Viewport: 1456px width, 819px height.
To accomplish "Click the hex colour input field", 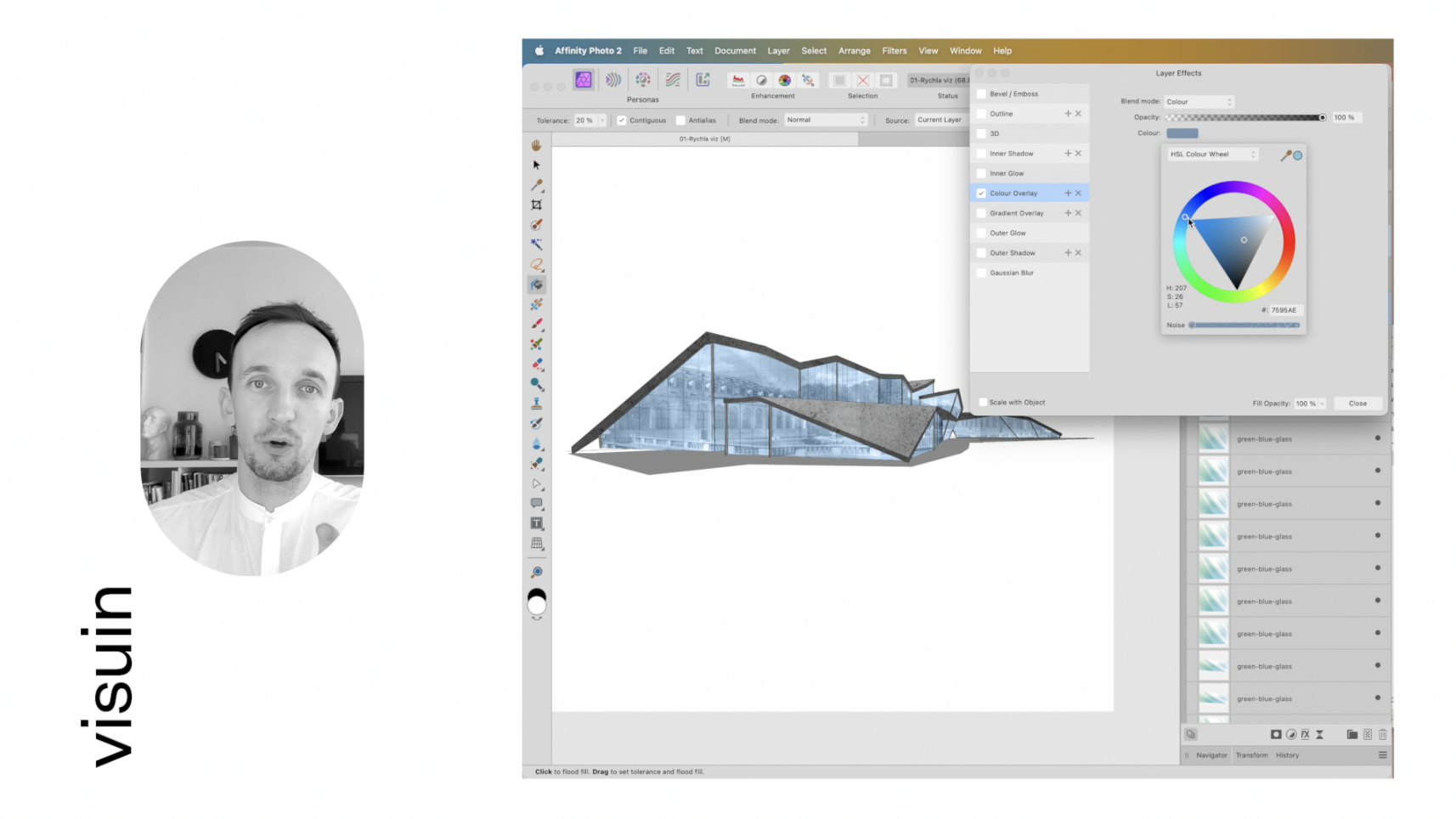I will [1284, 310].
